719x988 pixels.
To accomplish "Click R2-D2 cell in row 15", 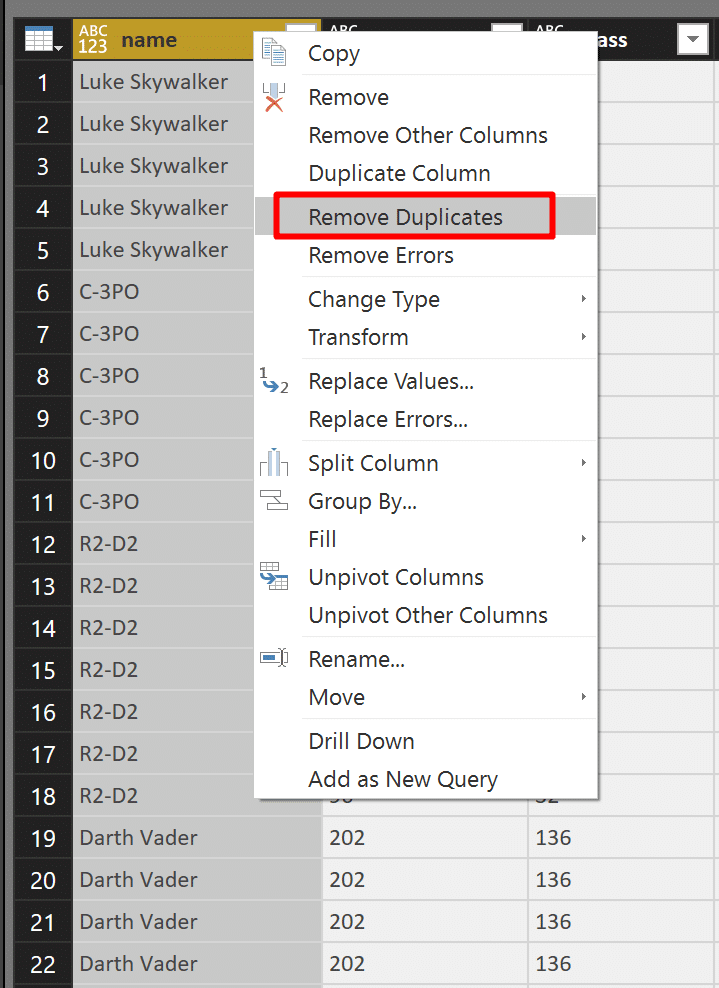I will click(x=164, y=670).
